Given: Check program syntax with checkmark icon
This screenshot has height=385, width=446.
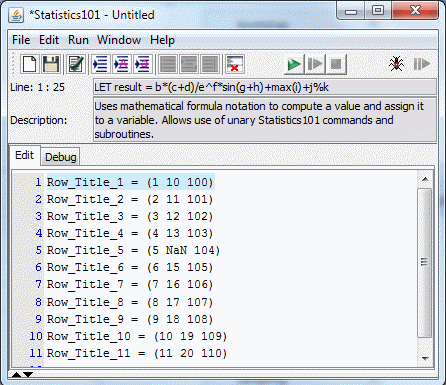Looking at the screenshot, I should [x=76, y=64].
